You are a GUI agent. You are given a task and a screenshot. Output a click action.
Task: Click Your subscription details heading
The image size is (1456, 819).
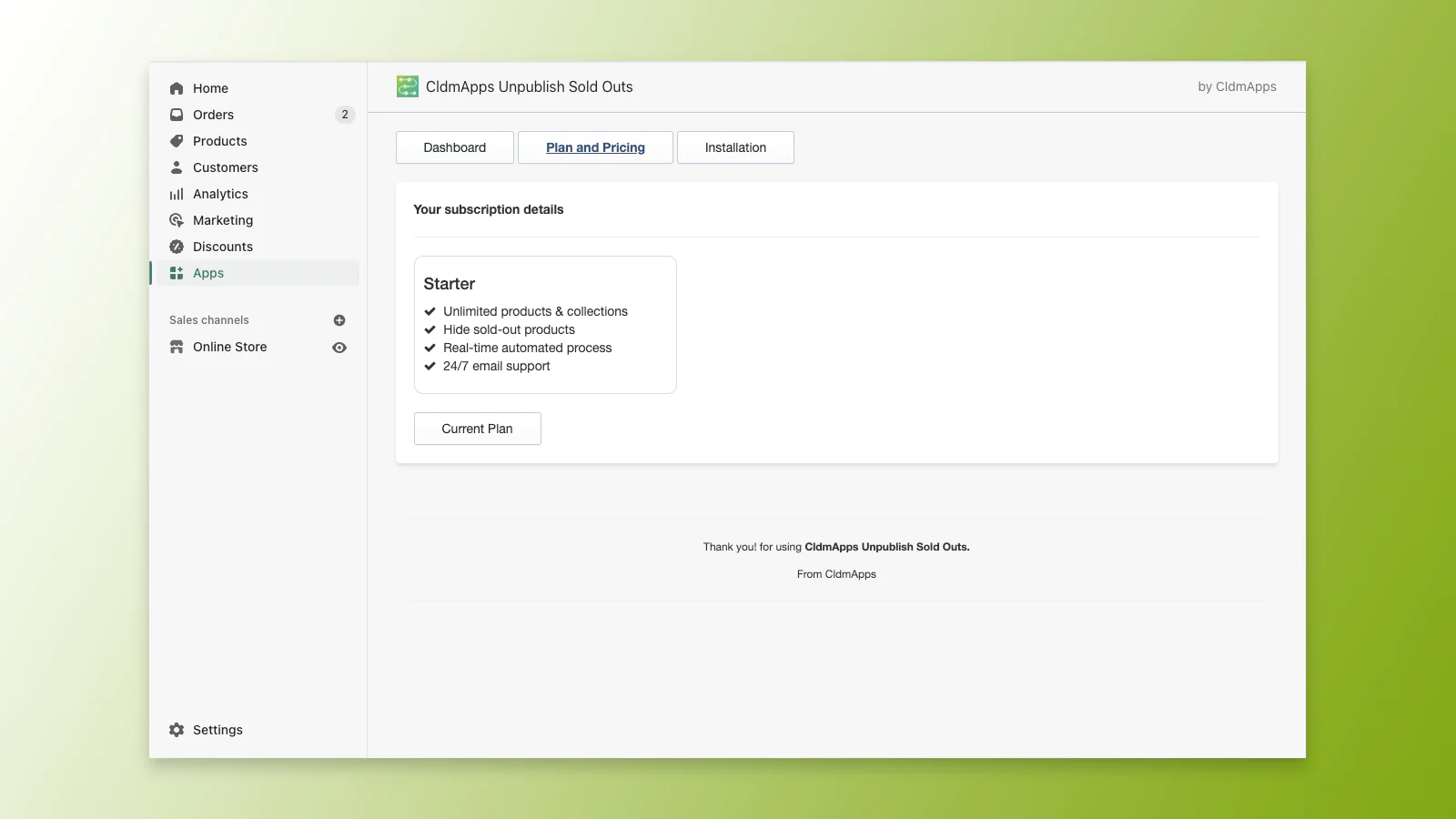pyautogui.click(x=489, y=209)
